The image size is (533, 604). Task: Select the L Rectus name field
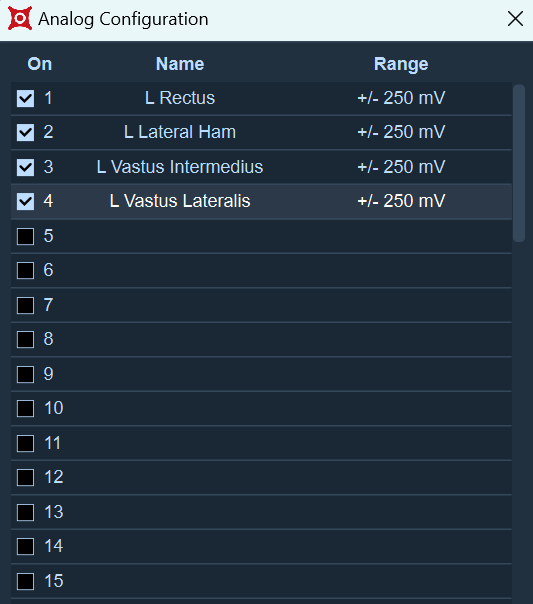(x=180, y=98)
